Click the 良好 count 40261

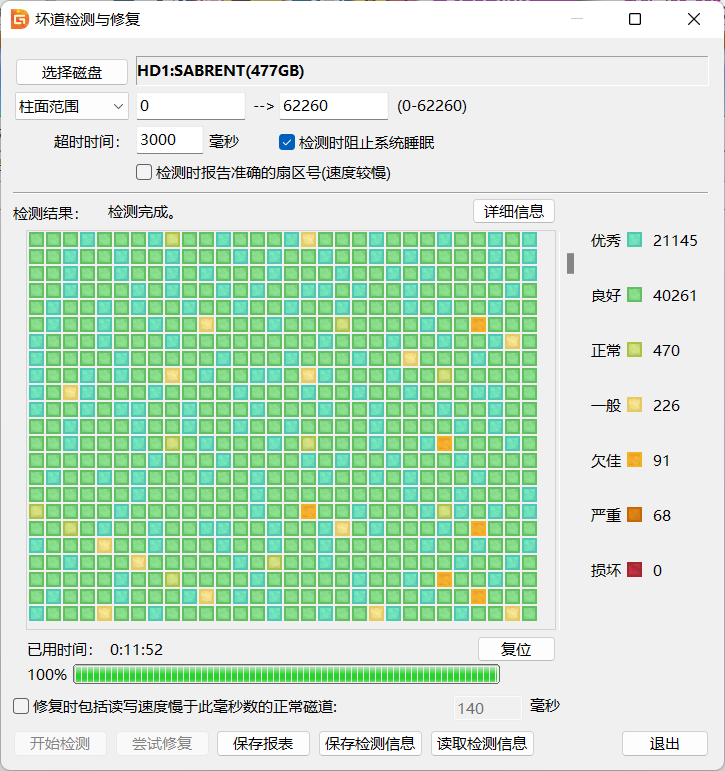675,296
